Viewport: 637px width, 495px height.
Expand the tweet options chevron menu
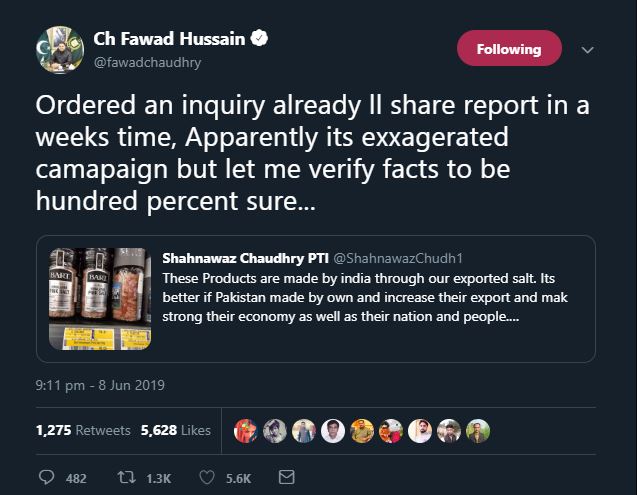pyautogui.click(x=587, y=49)
